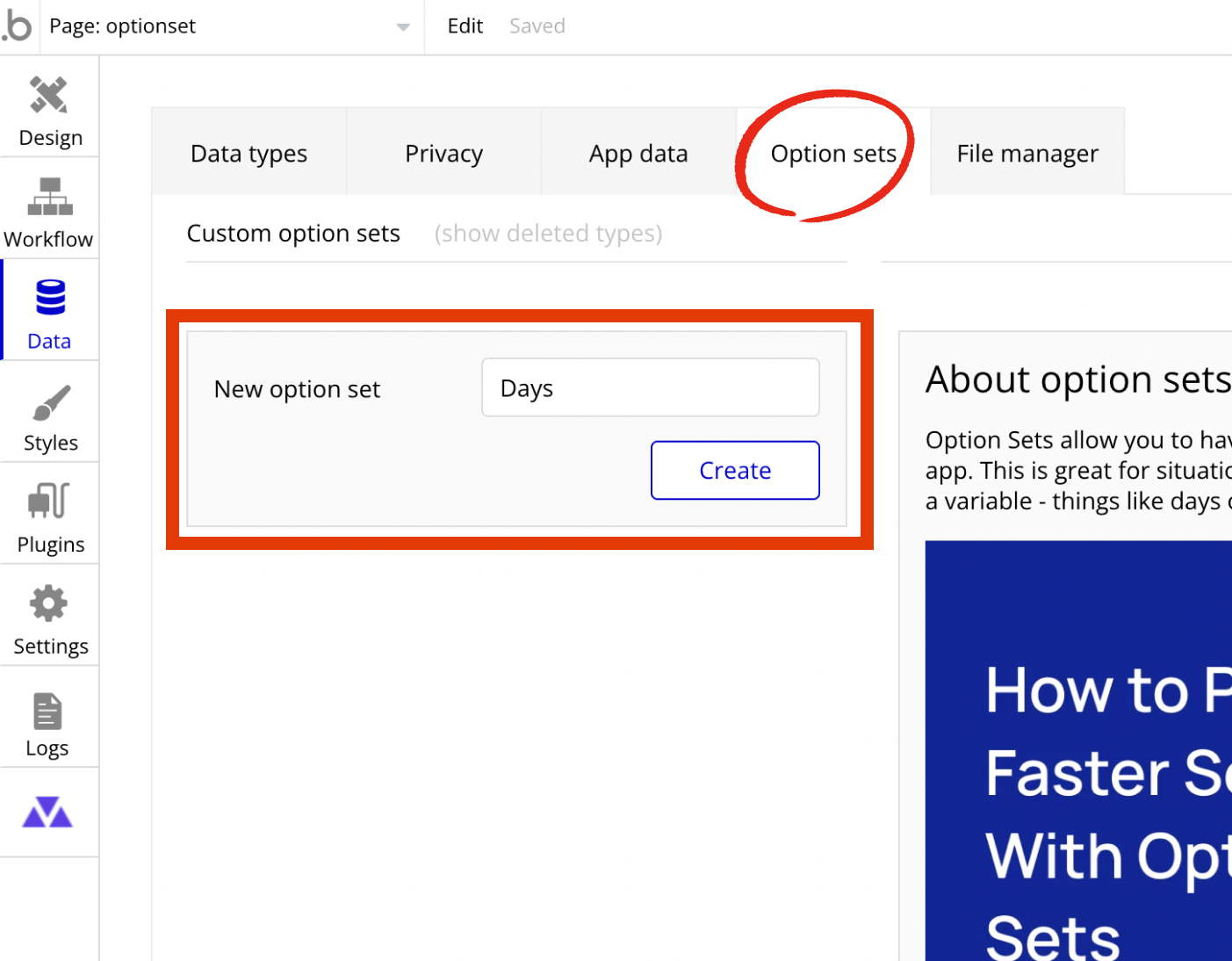Image resolution: width=1232 pixels, height=961 pixels.
Task: Open the Settings gear section
Action: [x=50, y=620]
